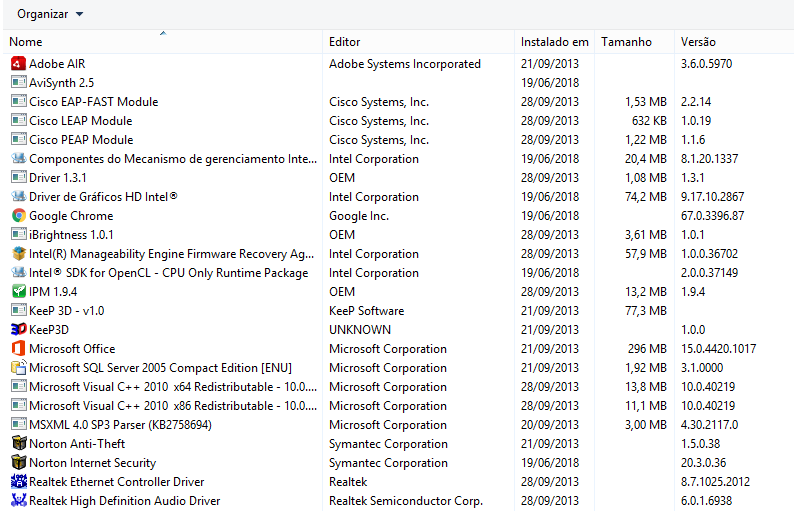Select the Google Chrome program name
794x511 pixels.
71,216
